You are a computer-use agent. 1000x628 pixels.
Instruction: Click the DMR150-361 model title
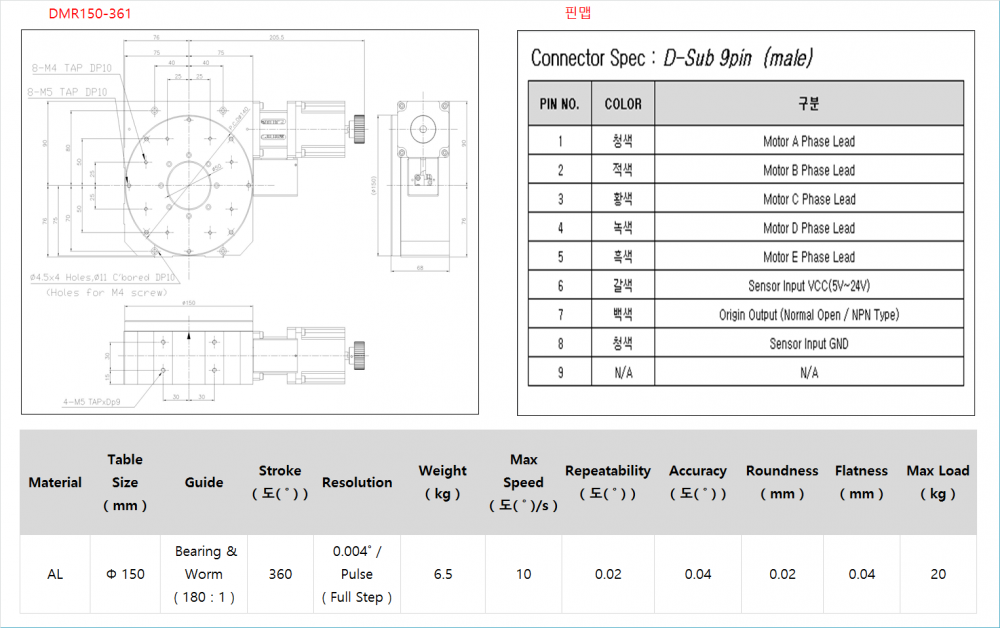90,14
